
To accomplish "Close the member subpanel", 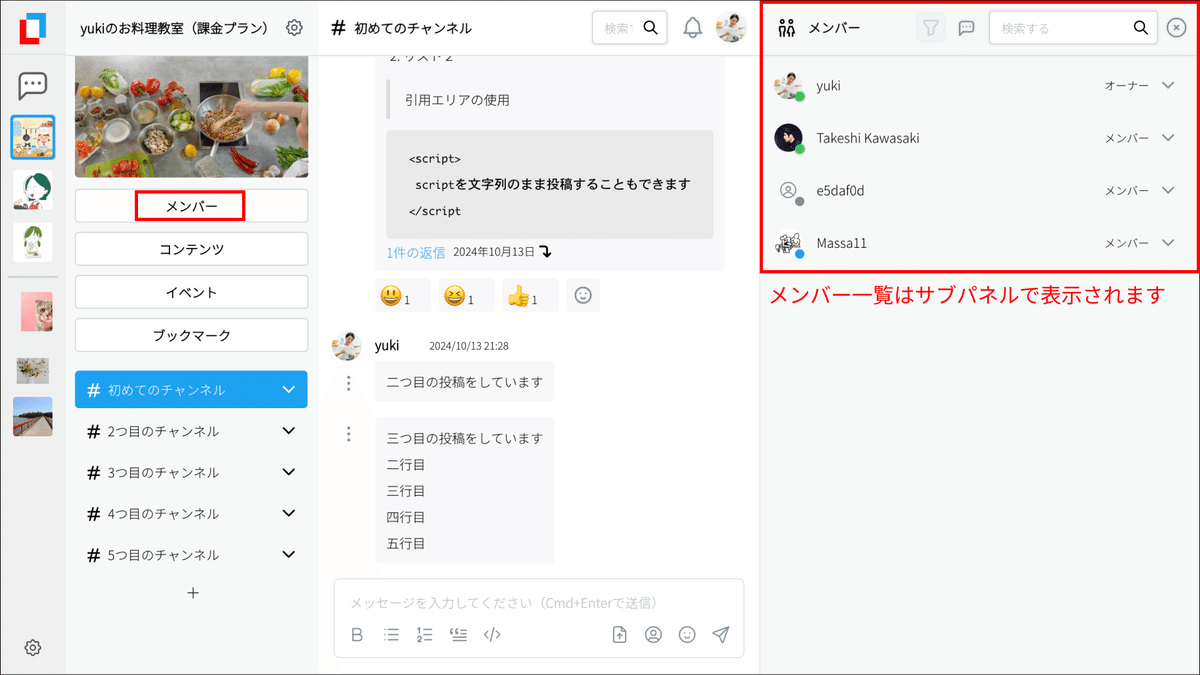I will pos(1177,28).
